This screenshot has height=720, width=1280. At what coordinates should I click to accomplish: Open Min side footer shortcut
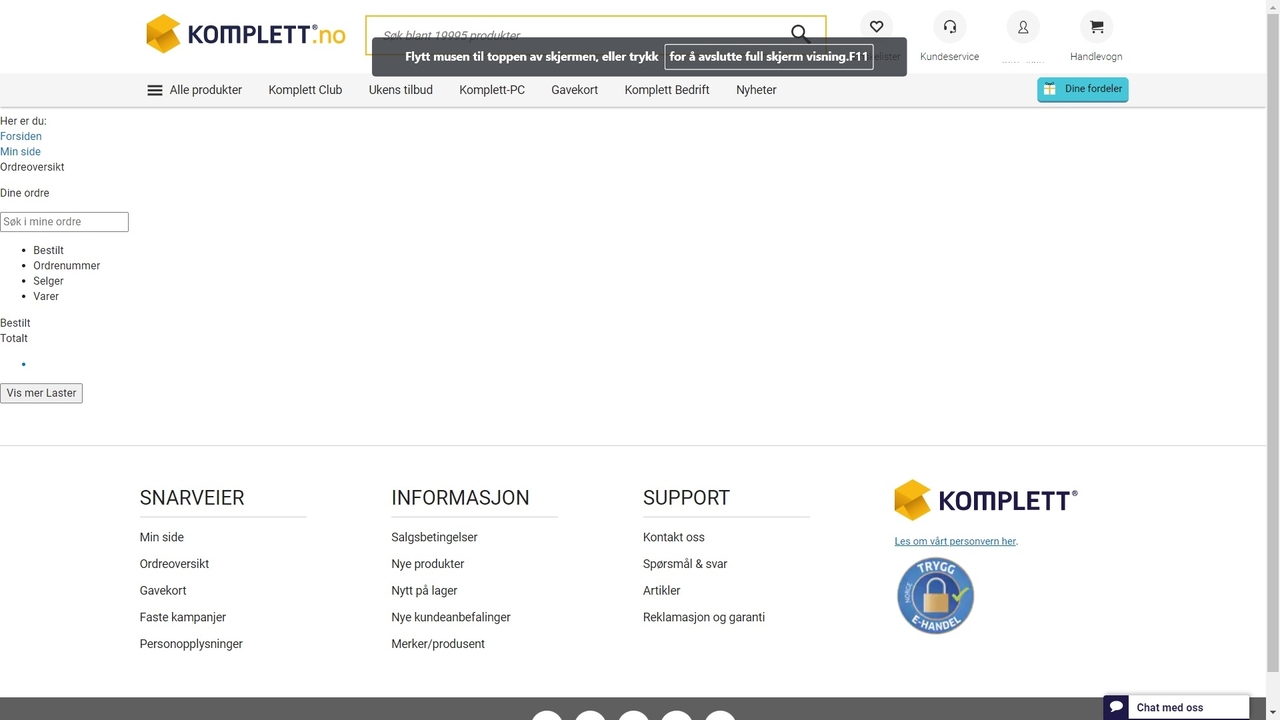[x=162, y=537]
